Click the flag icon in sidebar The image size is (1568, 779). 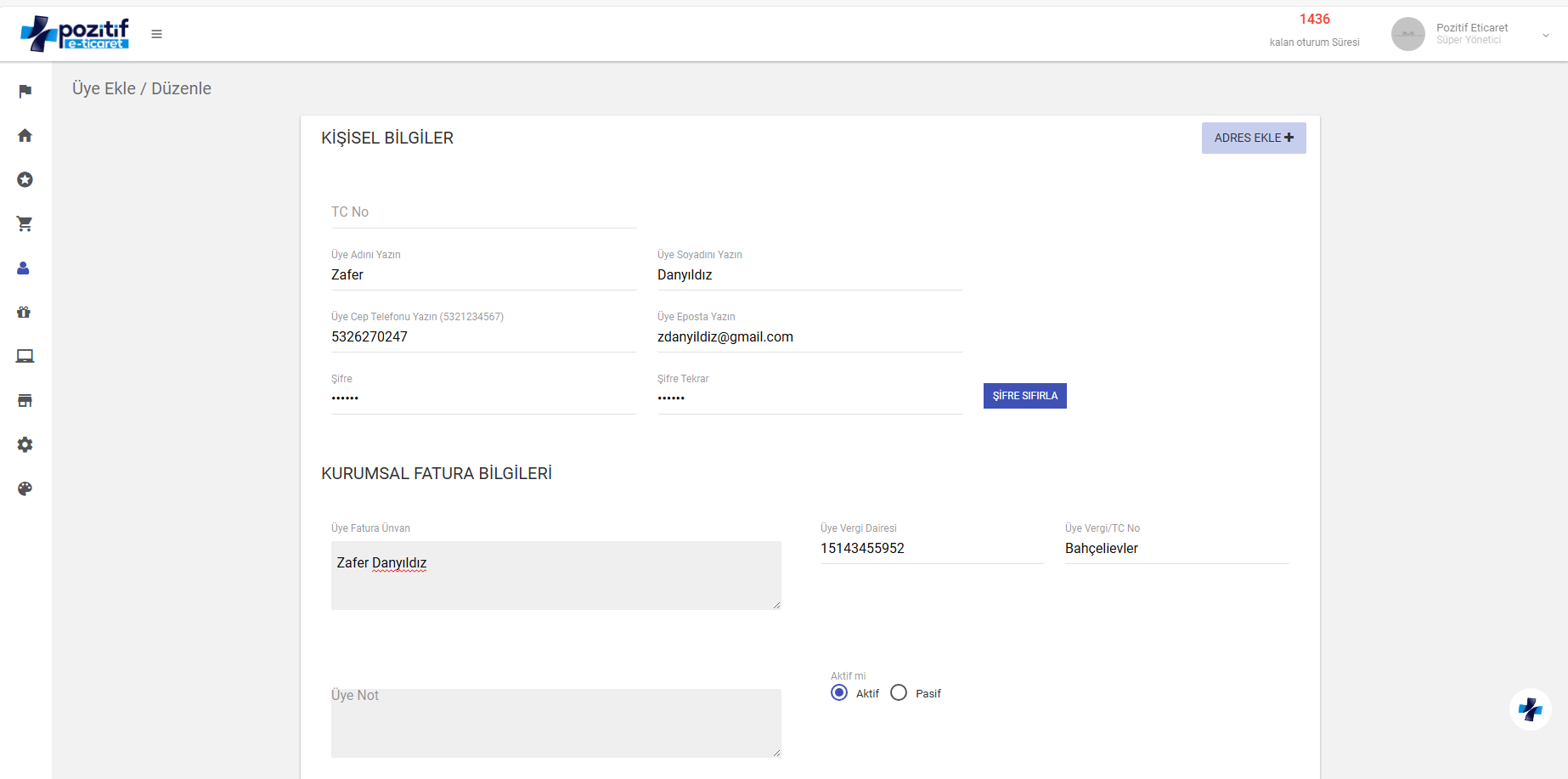25,92
